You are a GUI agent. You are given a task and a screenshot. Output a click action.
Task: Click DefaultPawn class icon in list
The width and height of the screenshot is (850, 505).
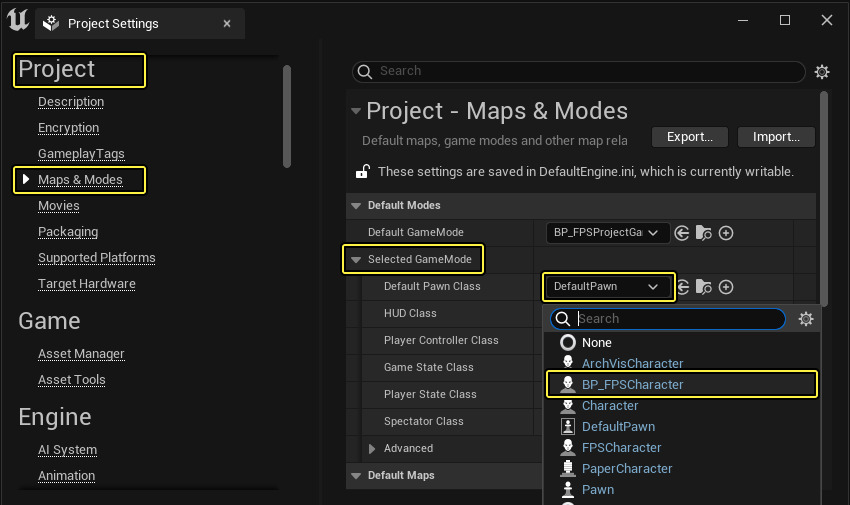[x=568, y=426]
